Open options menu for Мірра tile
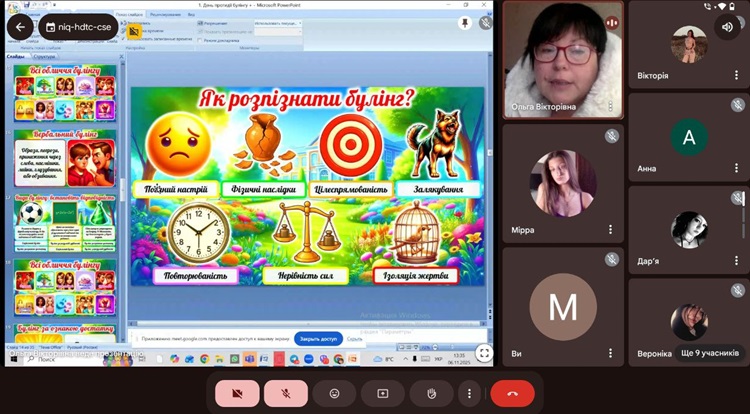 tap(610, 229)
